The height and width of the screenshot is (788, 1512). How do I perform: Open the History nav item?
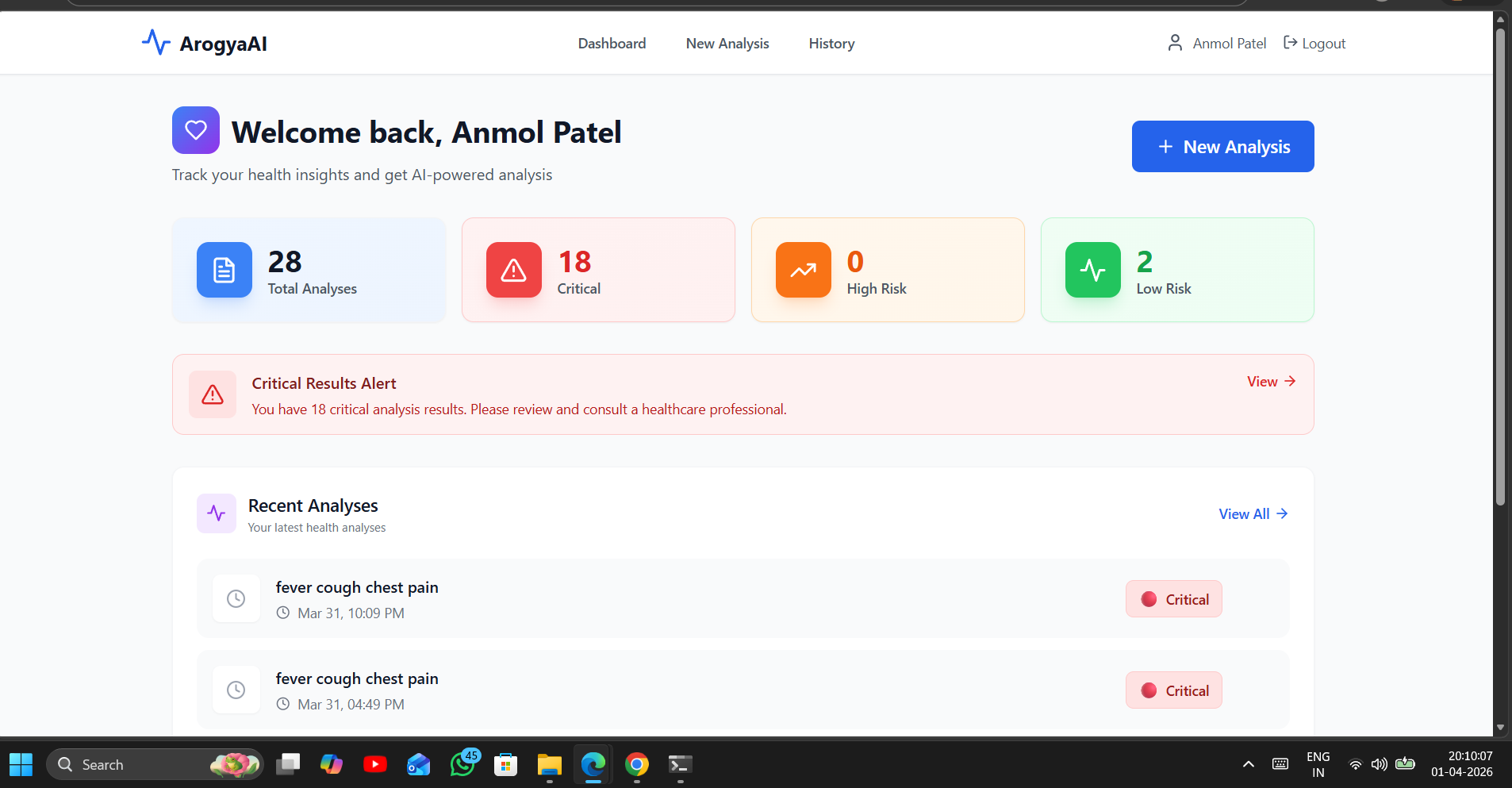[832, 44]
